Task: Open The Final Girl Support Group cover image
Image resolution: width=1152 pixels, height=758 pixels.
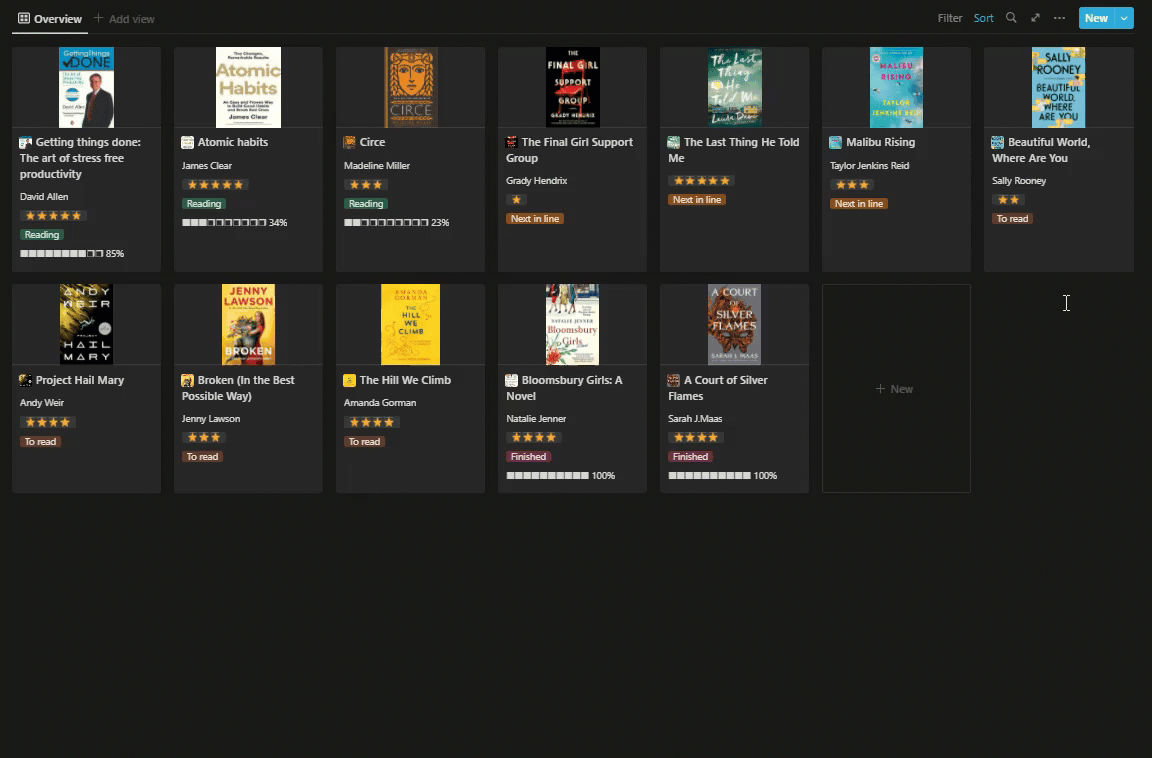Action: [x=572, y=87]
